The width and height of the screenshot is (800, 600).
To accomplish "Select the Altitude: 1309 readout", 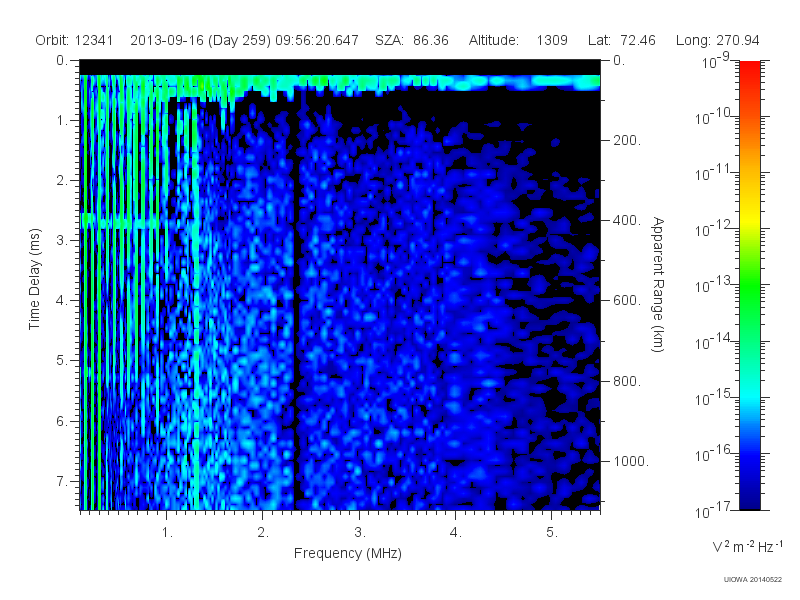I will click(518, 40).
